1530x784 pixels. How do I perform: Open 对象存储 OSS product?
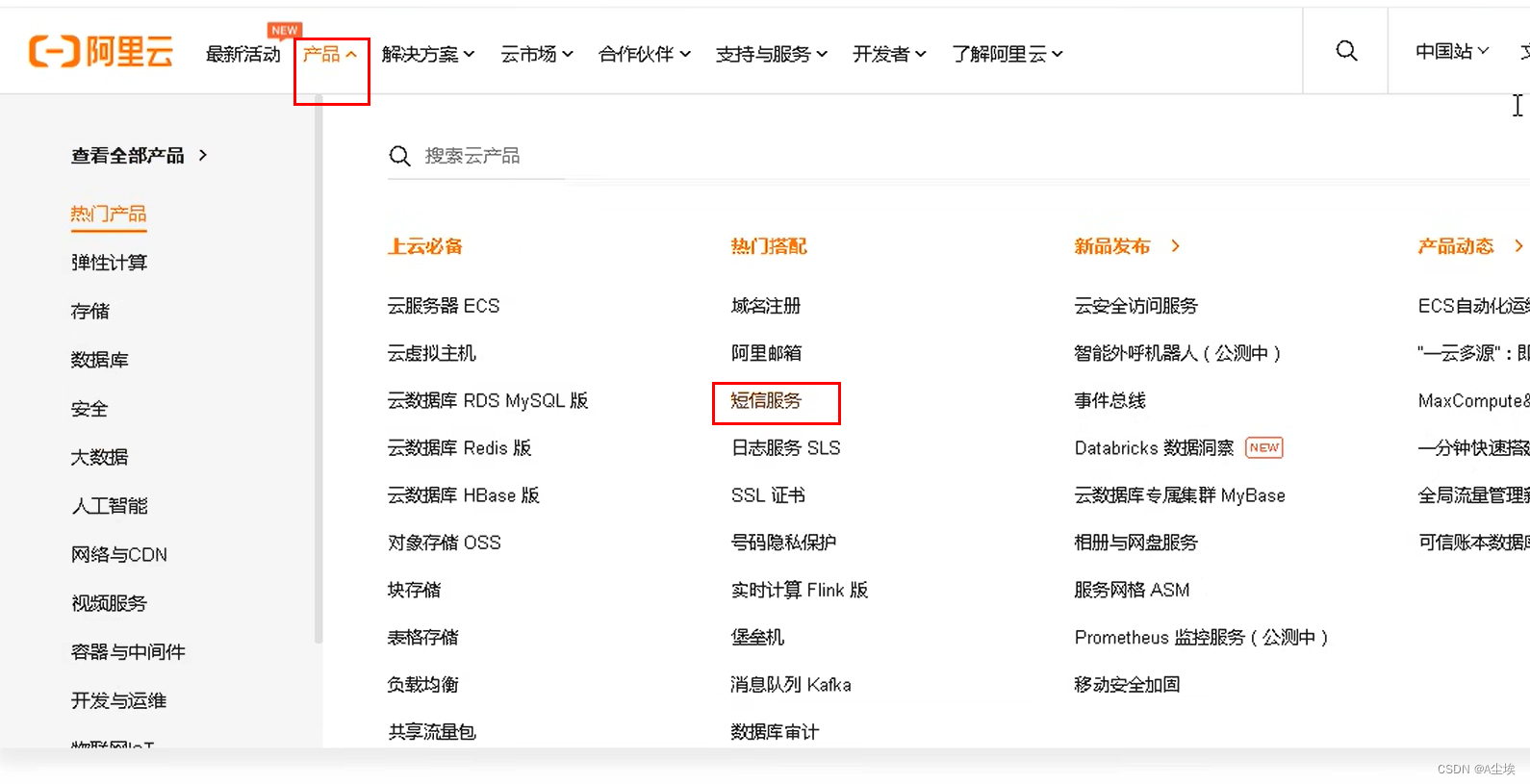[444, 543]
